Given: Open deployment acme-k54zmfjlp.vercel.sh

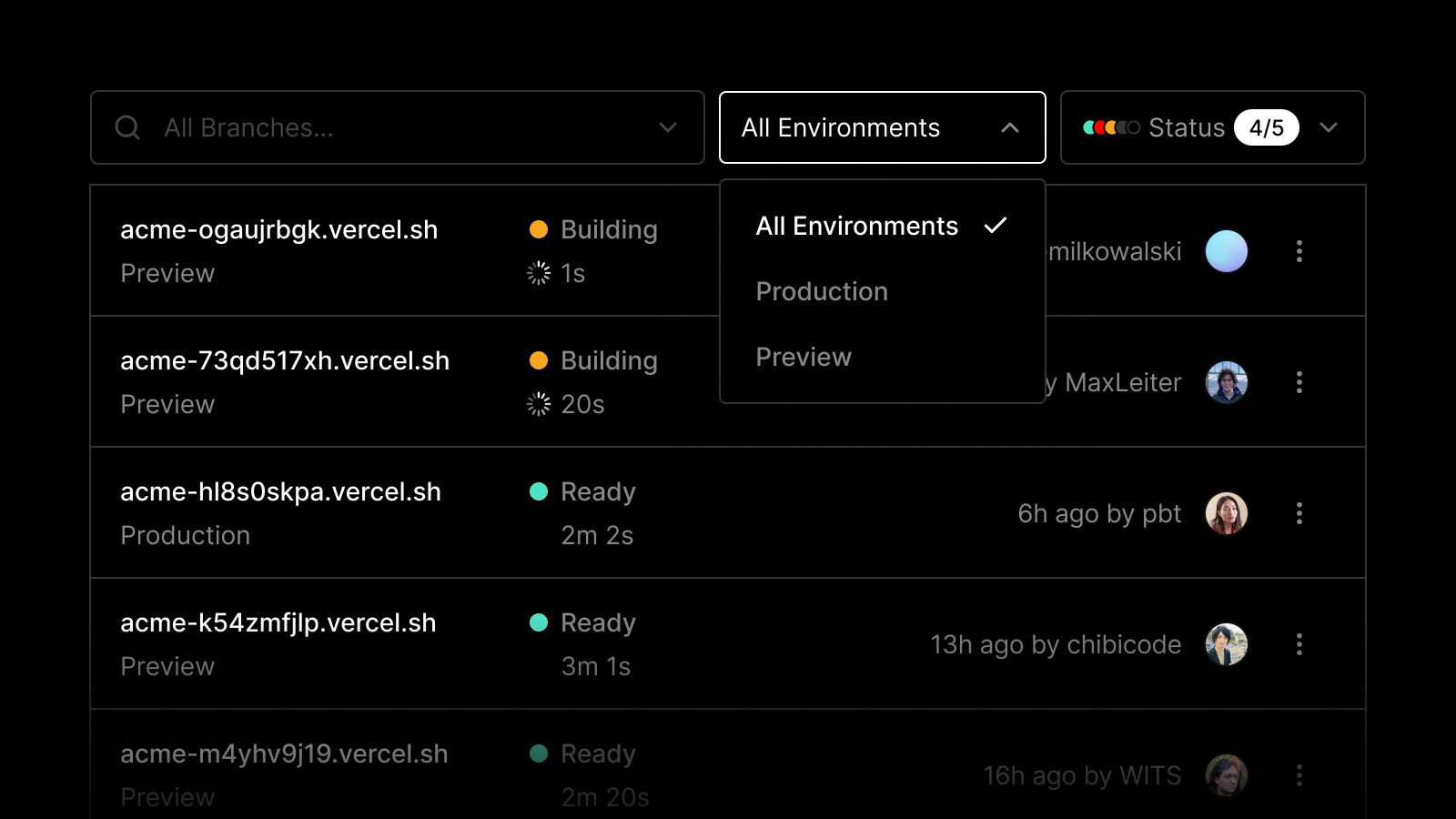Looking at the screenshot, I should [278, 622].
